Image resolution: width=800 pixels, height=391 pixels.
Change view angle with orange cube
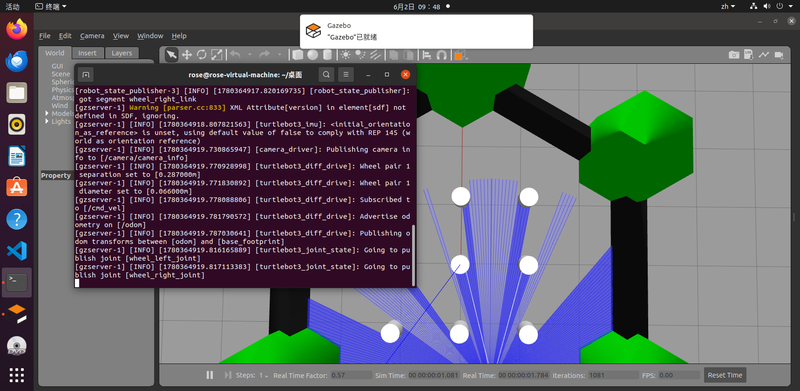pos(459,55)
